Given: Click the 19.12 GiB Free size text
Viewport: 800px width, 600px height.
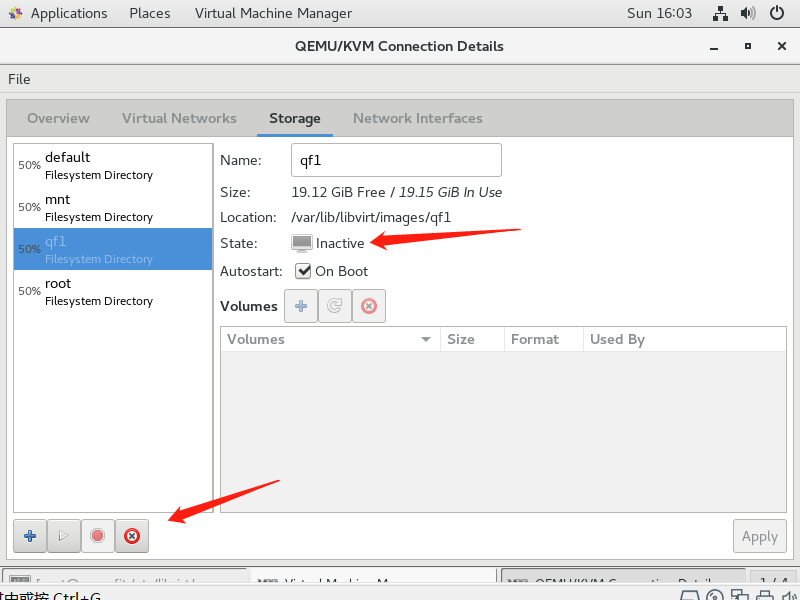Looking at the screenshot, I should [338, 192].
